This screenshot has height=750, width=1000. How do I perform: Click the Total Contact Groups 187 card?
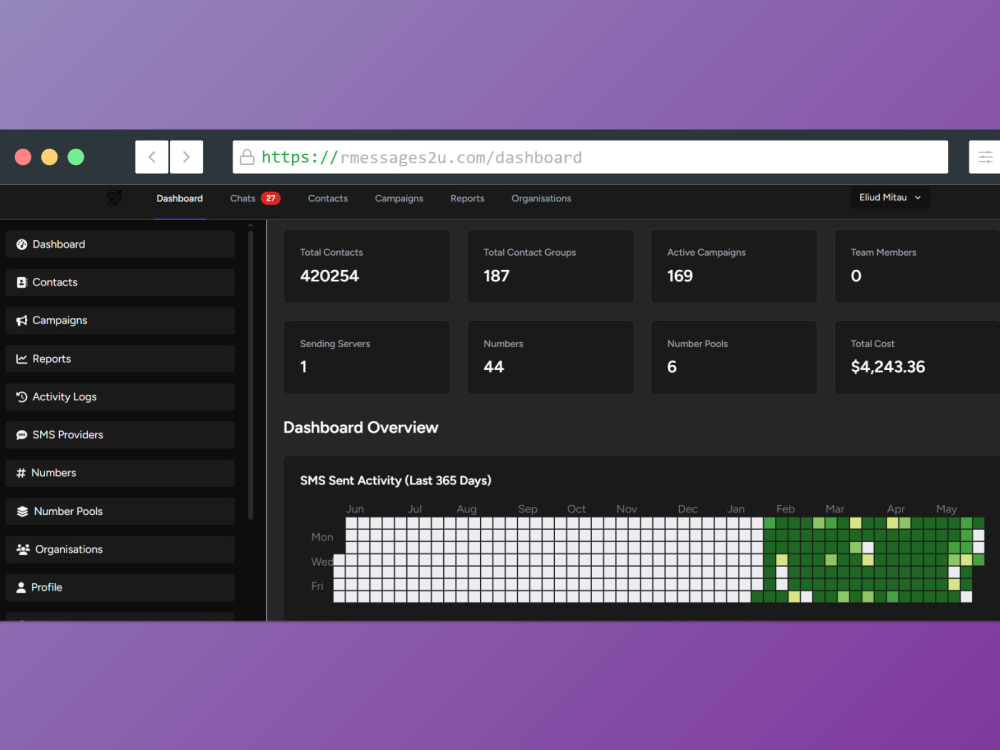[x=550, y=266]
